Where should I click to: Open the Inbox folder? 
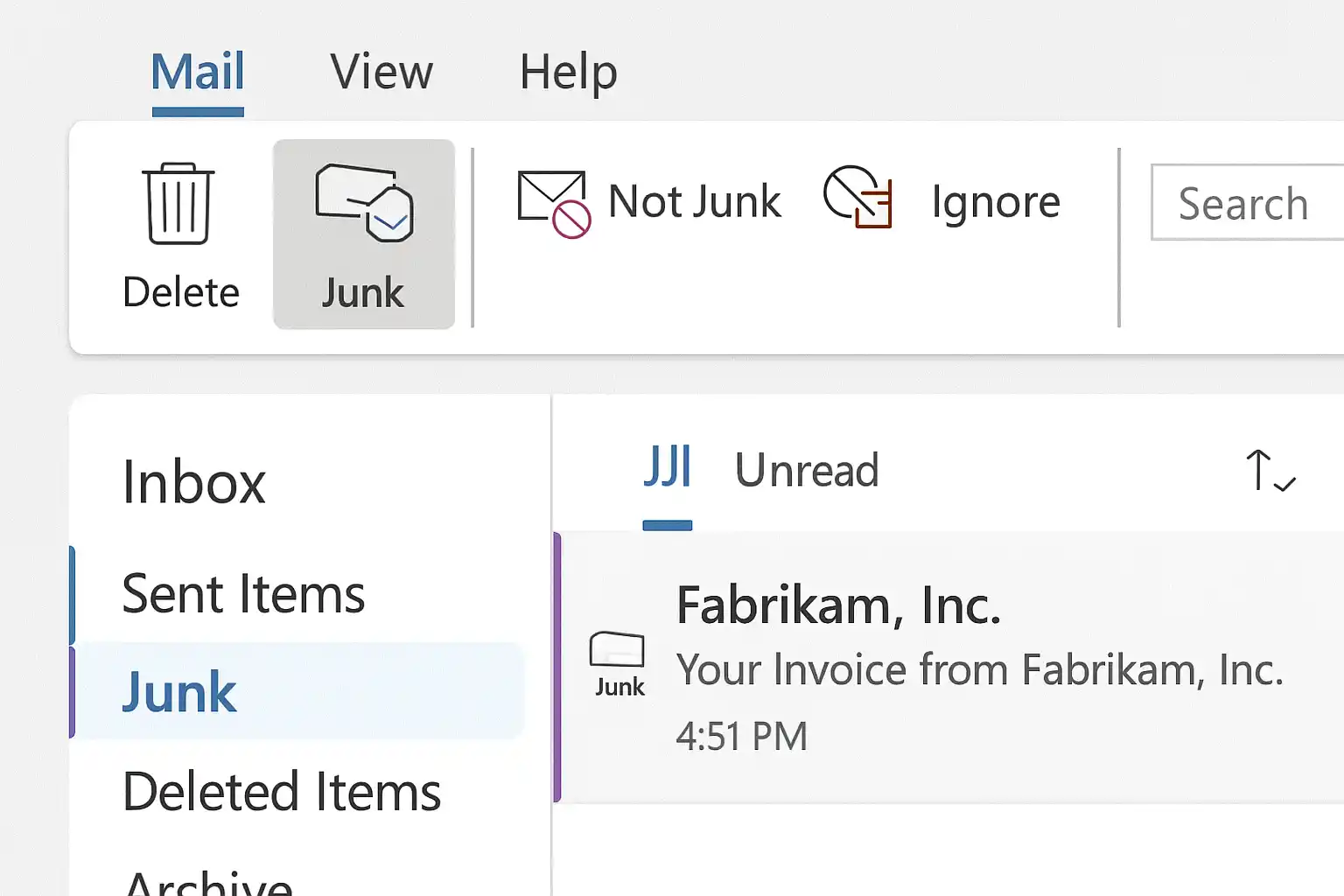[x=194, y=481]
